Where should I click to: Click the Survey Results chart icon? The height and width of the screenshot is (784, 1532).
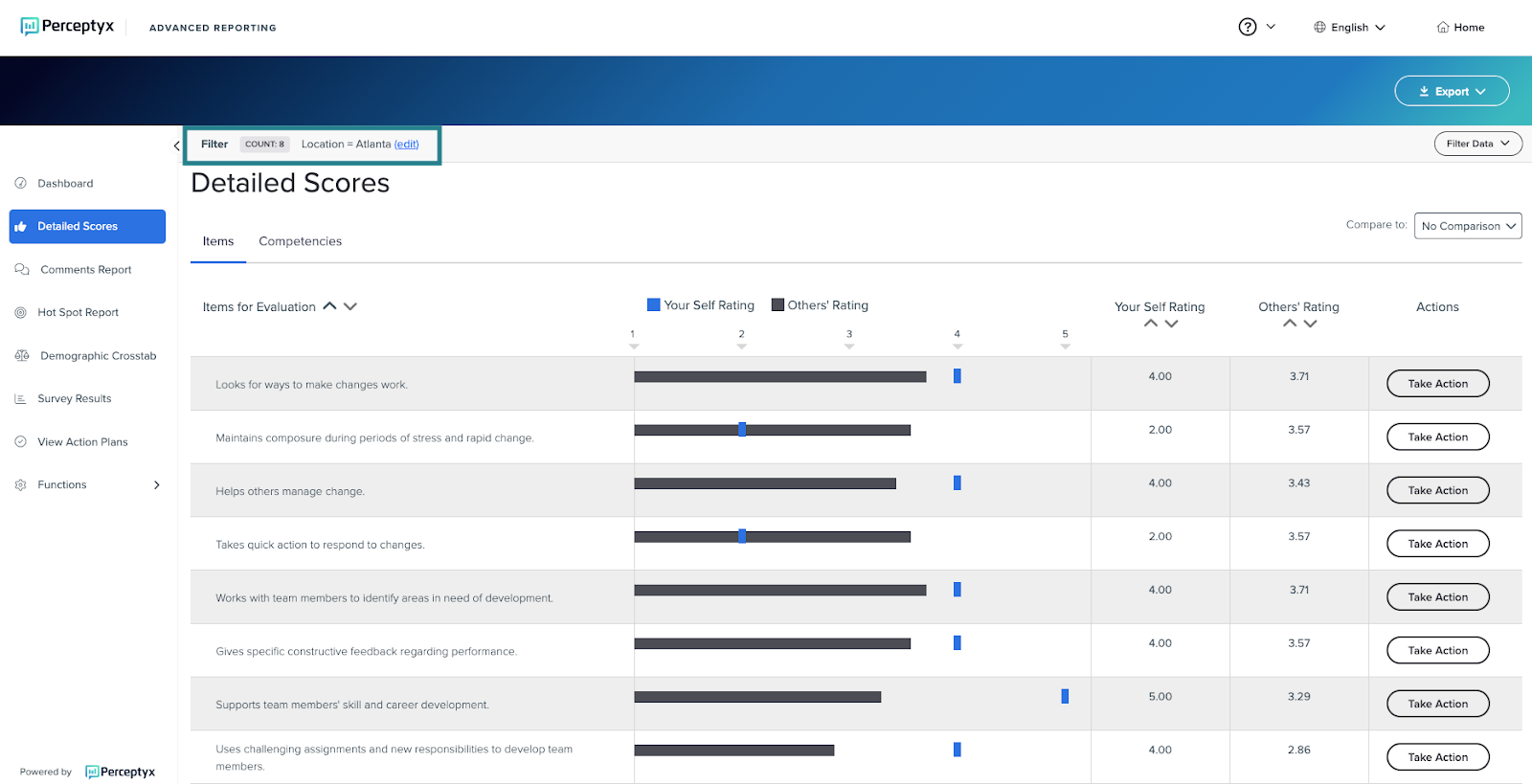click(x=20, y=398)
